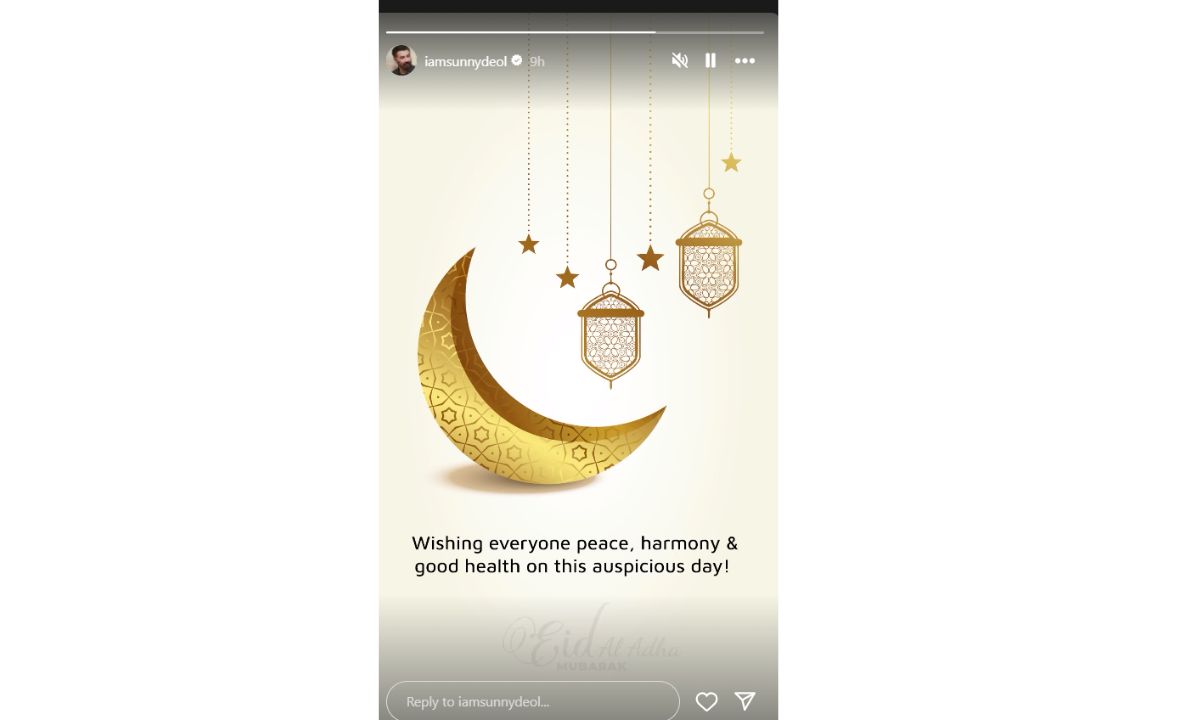The image size is (1200, 720).
Task: Open iamsunnydeol's profile picture avatar
Action: coord(401,60)
